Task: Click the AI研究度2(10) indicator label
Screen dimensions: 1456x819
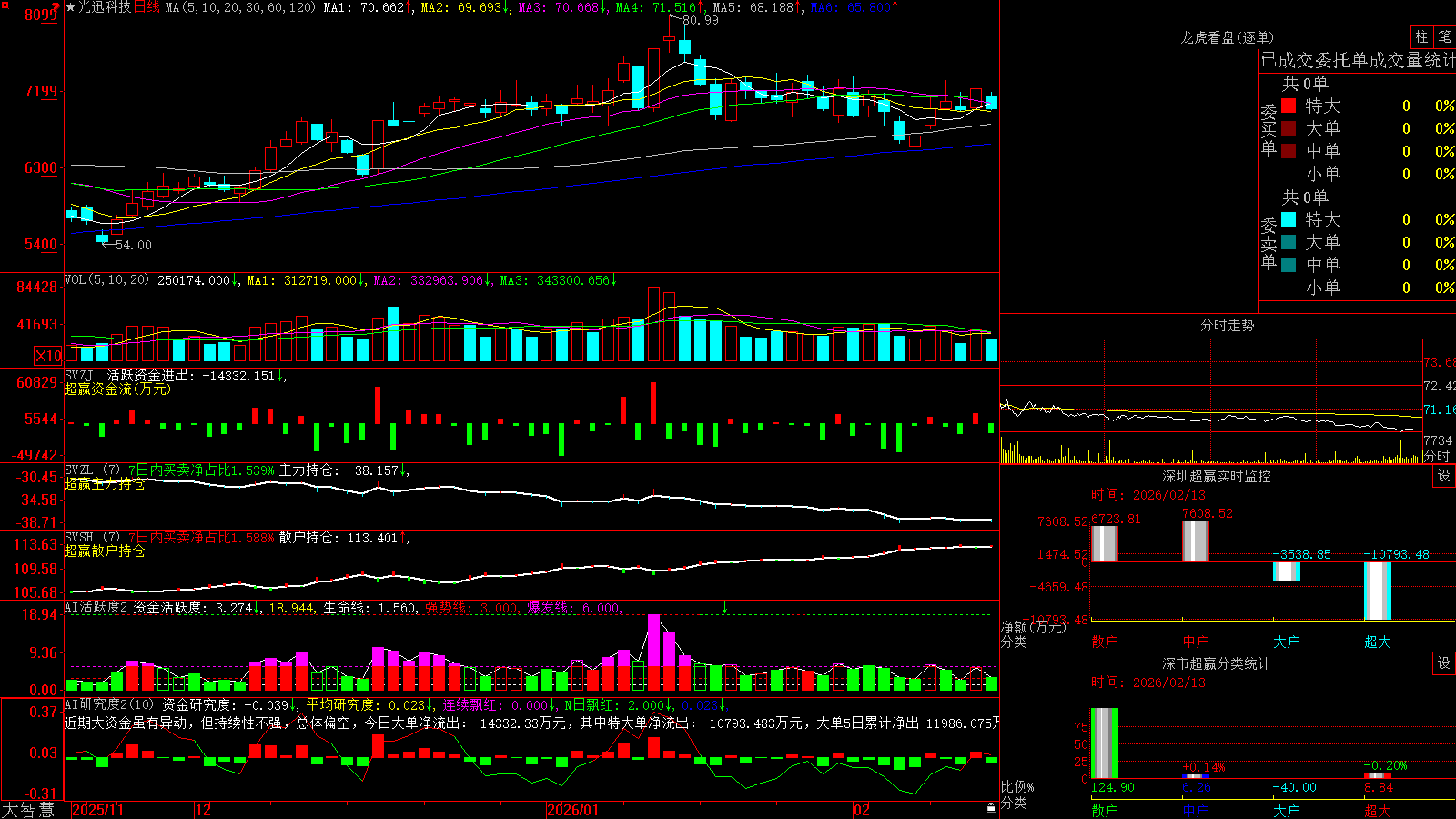Action: [x=109, y=704]
